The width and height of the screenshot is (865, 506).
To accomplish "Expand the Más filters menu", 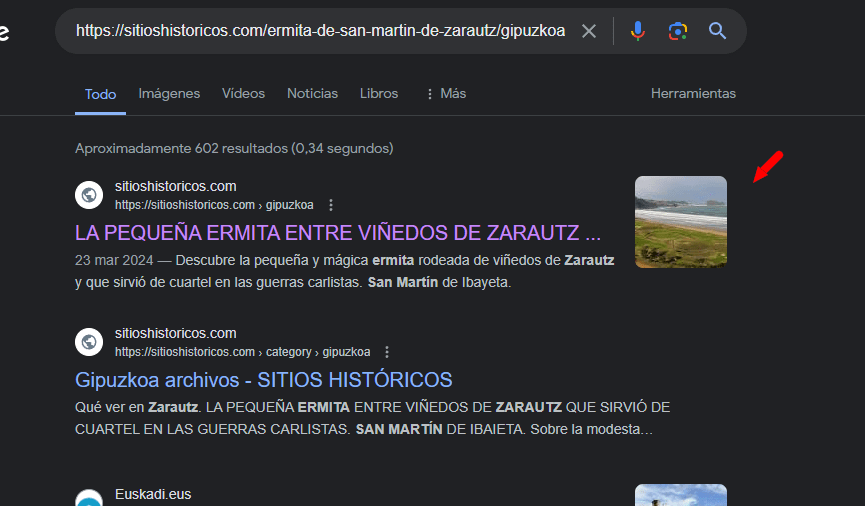I will tap(446, 93).
